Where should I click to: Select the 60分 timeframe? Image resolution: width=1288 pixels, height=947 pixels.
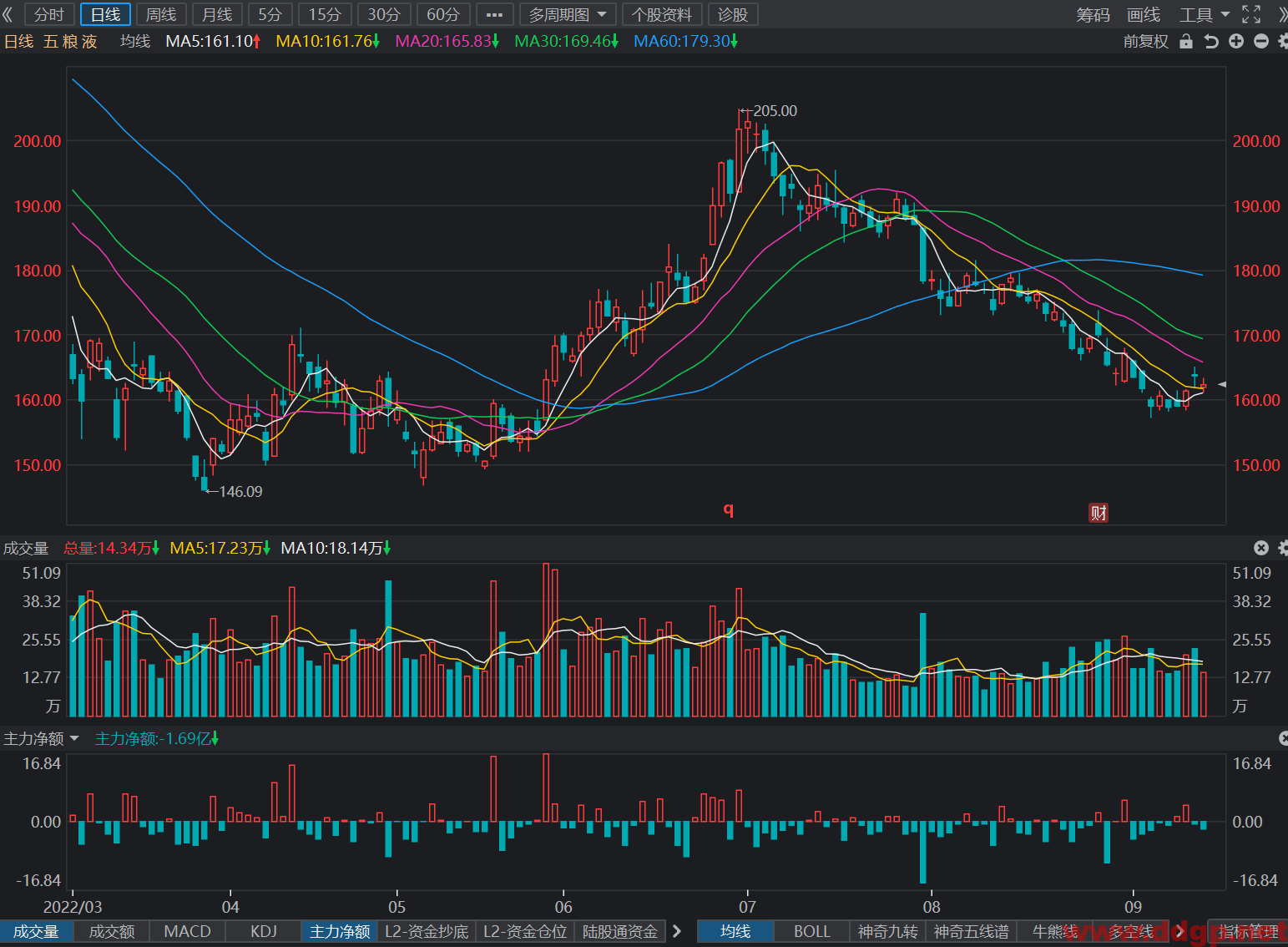point(443,14)
